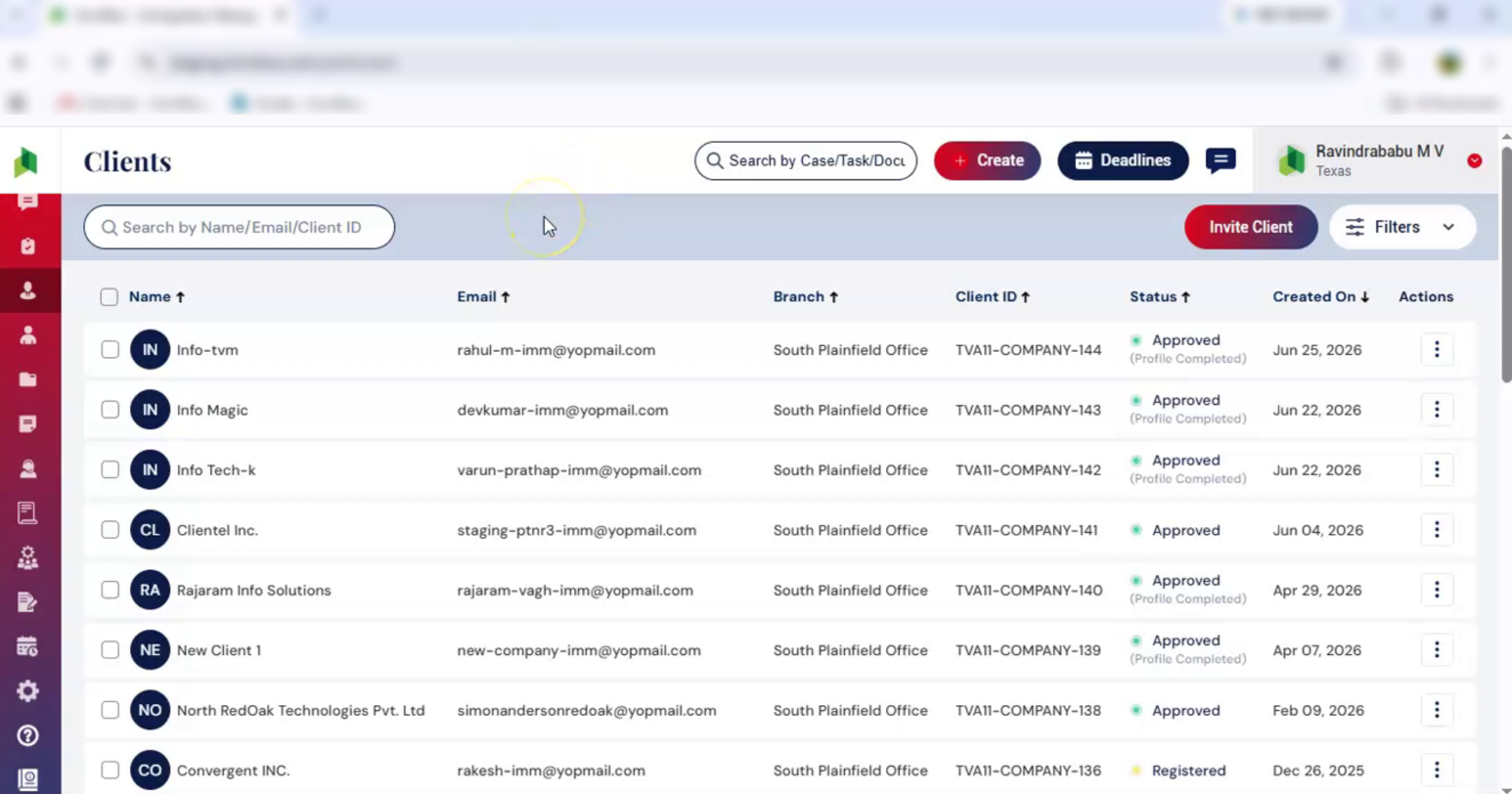
Task: Open the Deadlines button
Action: pos(1123,161)
